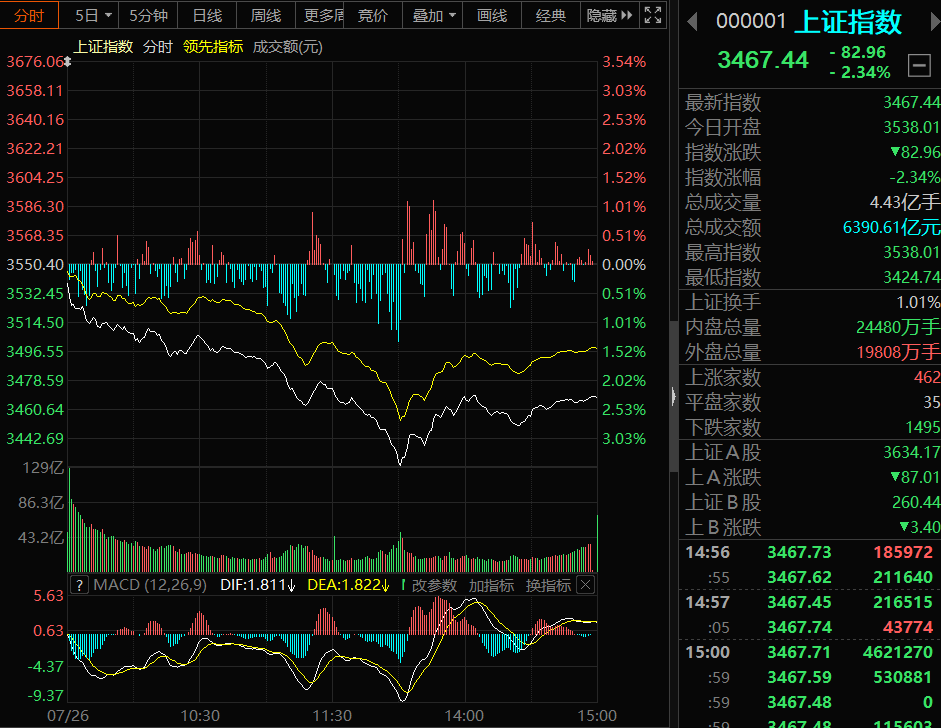Switch to the 周线 weekly chart
Viewport: 941px width, 728px height.
pyautogui.click(x=266, y=15)
